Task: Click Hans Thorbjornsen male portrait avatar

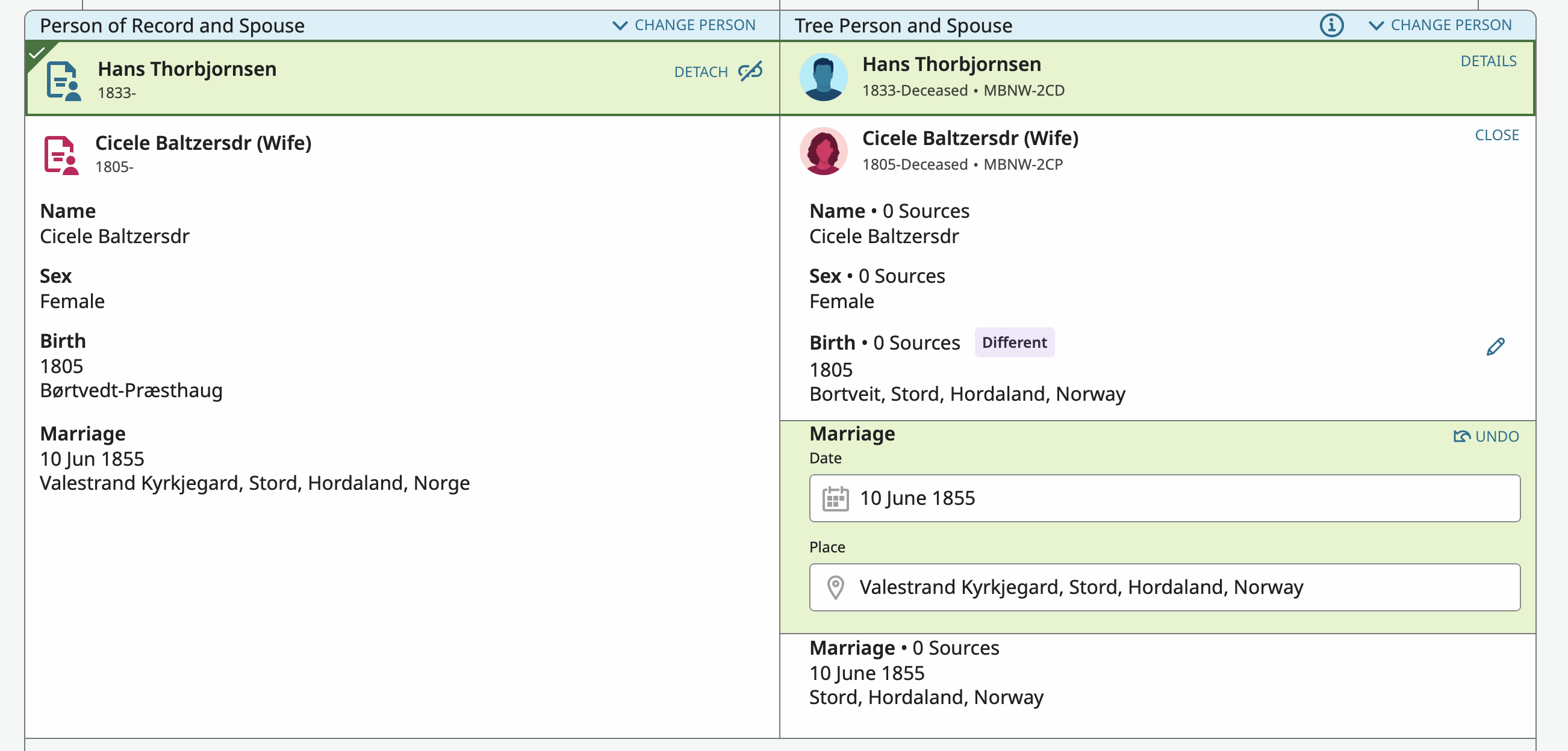Action: (823, 77)
